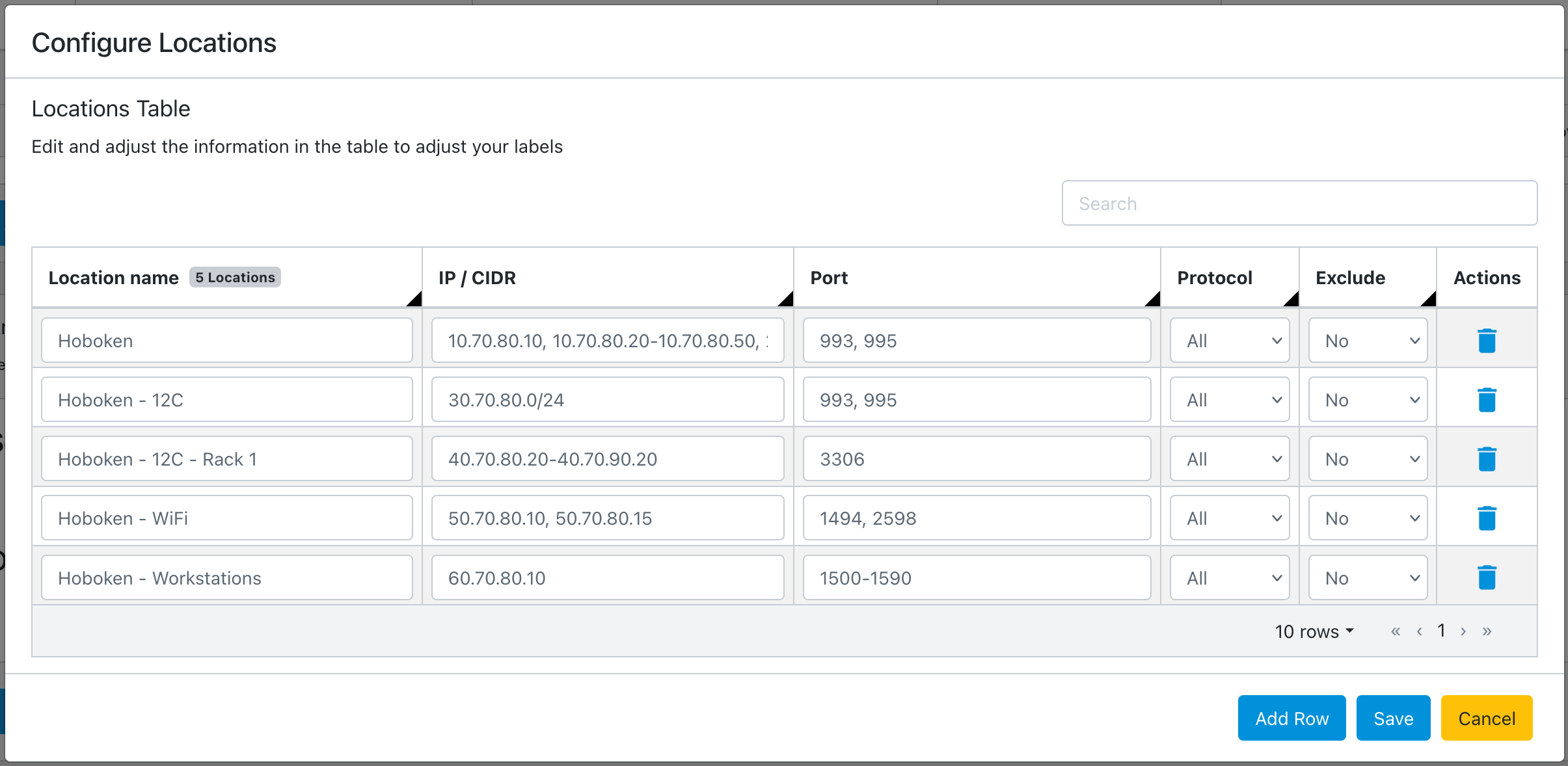Delete the Hoboken - WiFi row
Screen dimensions: 1568x766
point(1487,518)
